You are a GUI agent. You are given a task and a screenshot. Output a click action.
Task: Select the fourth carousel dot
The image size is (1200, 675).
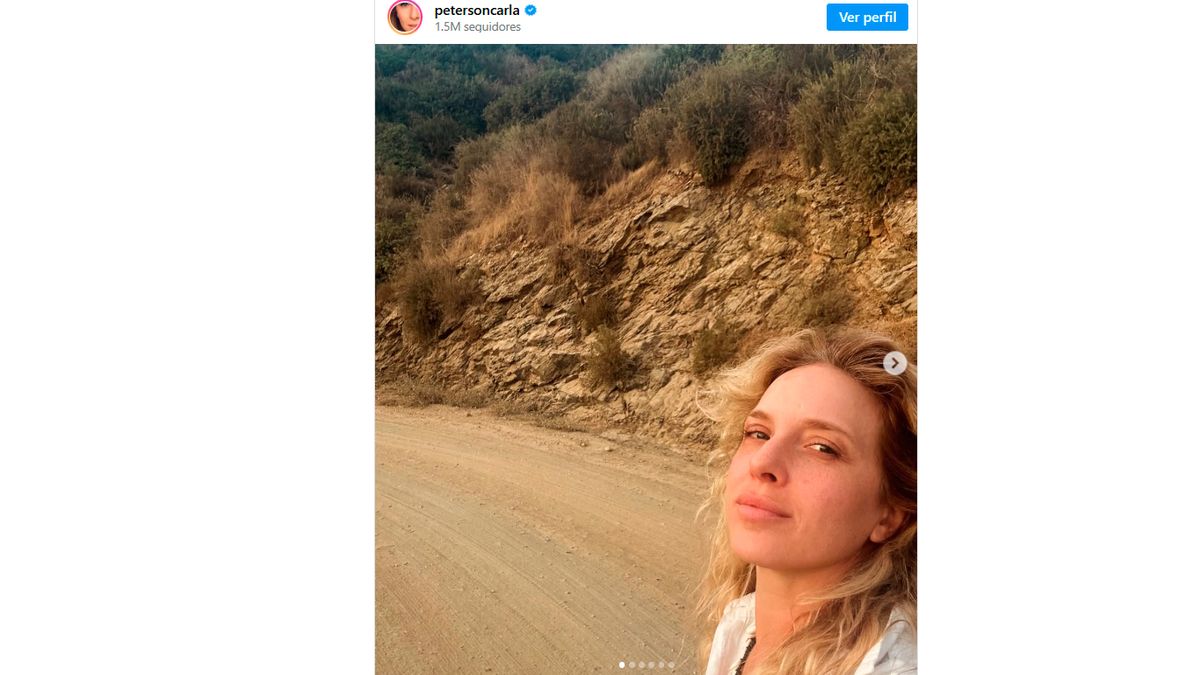[651, 664]
